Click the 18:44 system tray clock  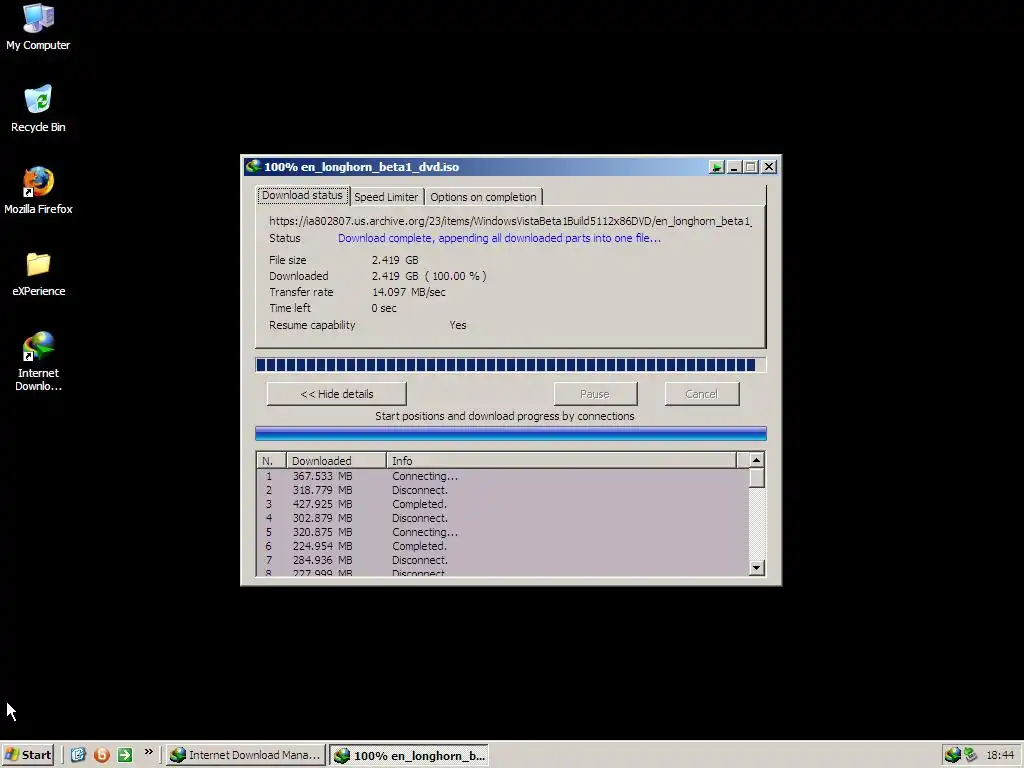(1000, 756)
